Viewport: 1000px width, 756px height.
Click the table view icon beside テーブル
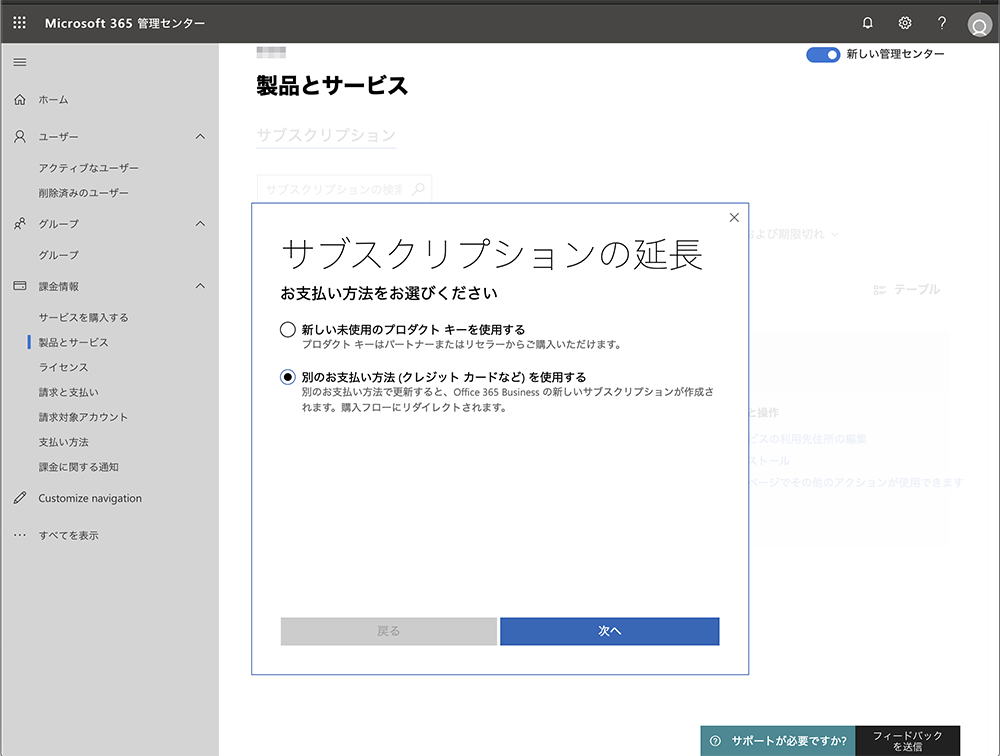click(879, 290)
